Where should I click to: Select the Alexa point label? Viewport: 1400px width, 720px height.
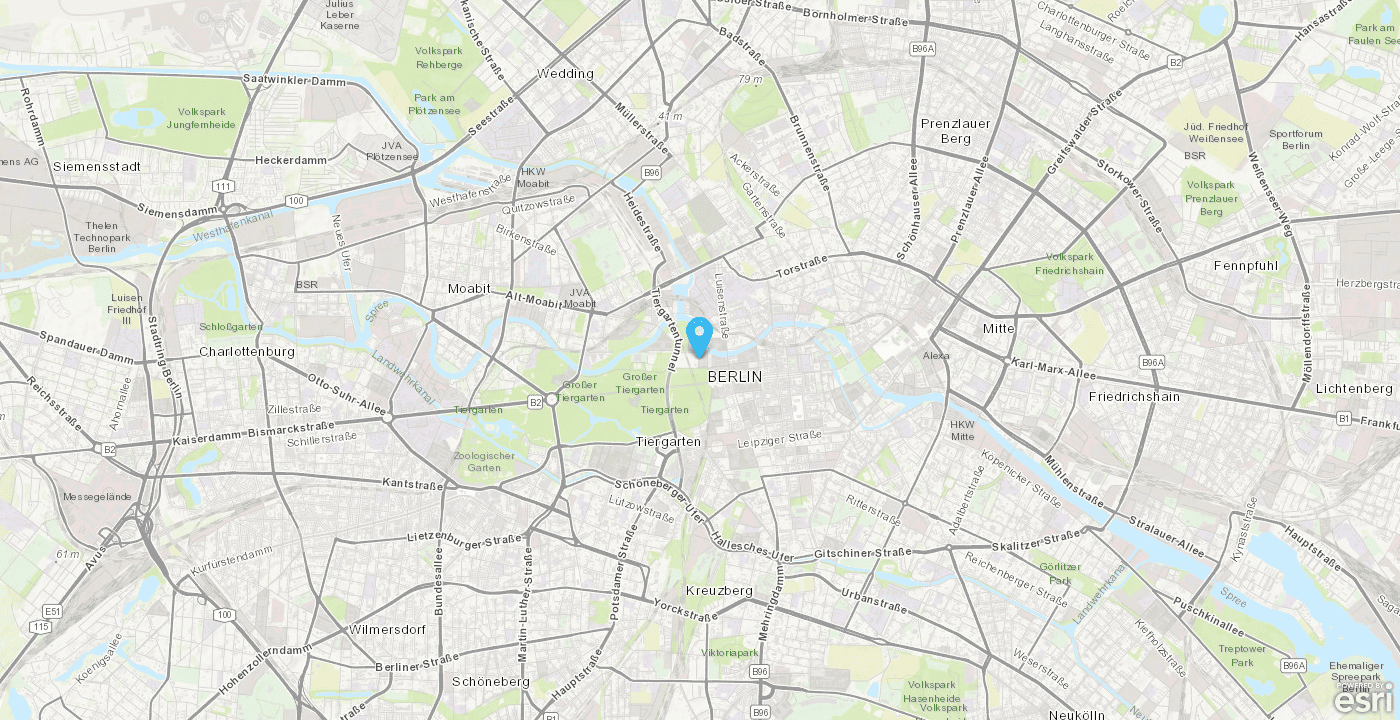(x=936, y=355)
